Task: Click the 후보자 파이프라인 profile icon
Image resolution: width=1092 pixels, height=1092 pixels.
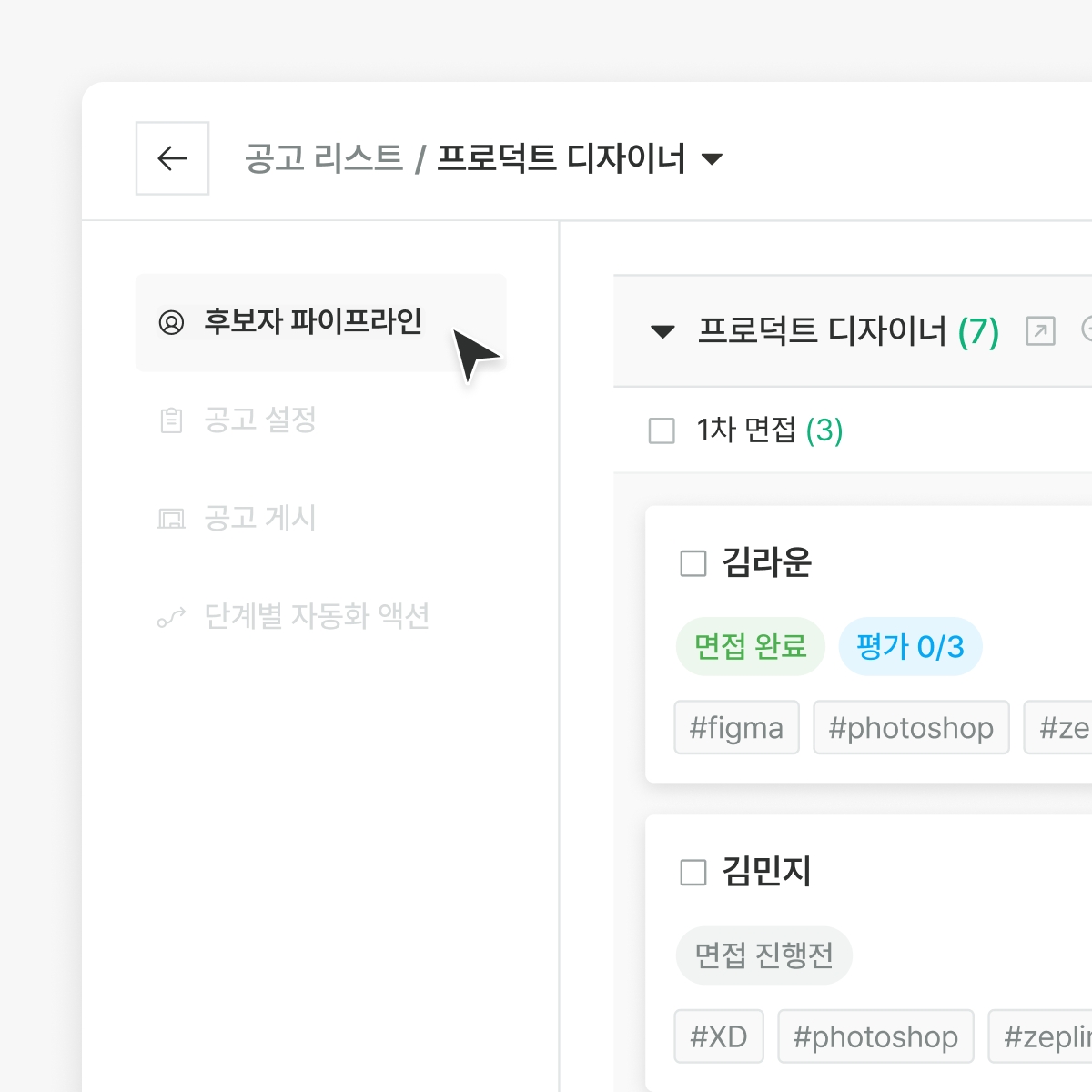Action: [171, 322]
